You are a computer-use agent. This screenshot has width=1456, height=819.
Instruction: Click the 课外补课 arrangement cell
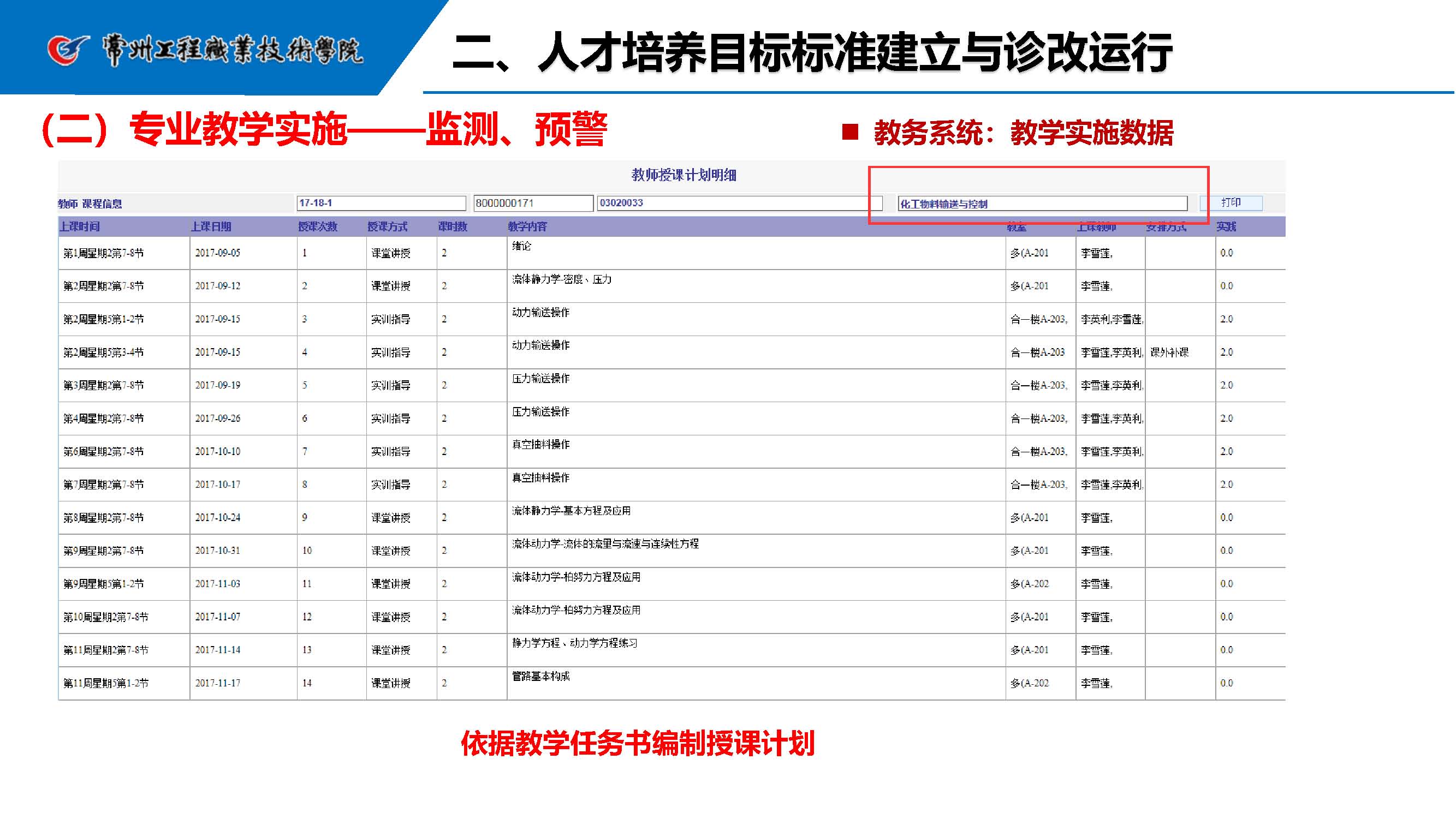[1170, 352]
